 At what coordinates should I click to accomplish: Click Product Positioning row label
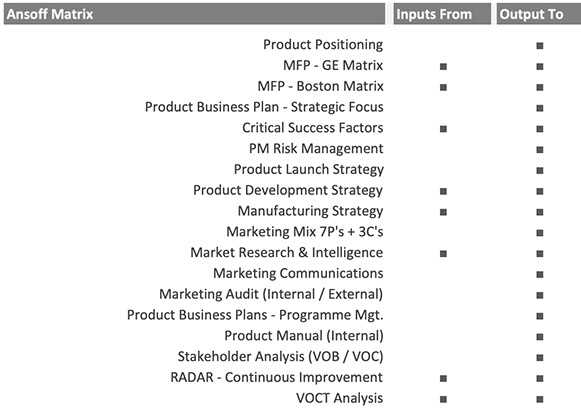[323, 44]
